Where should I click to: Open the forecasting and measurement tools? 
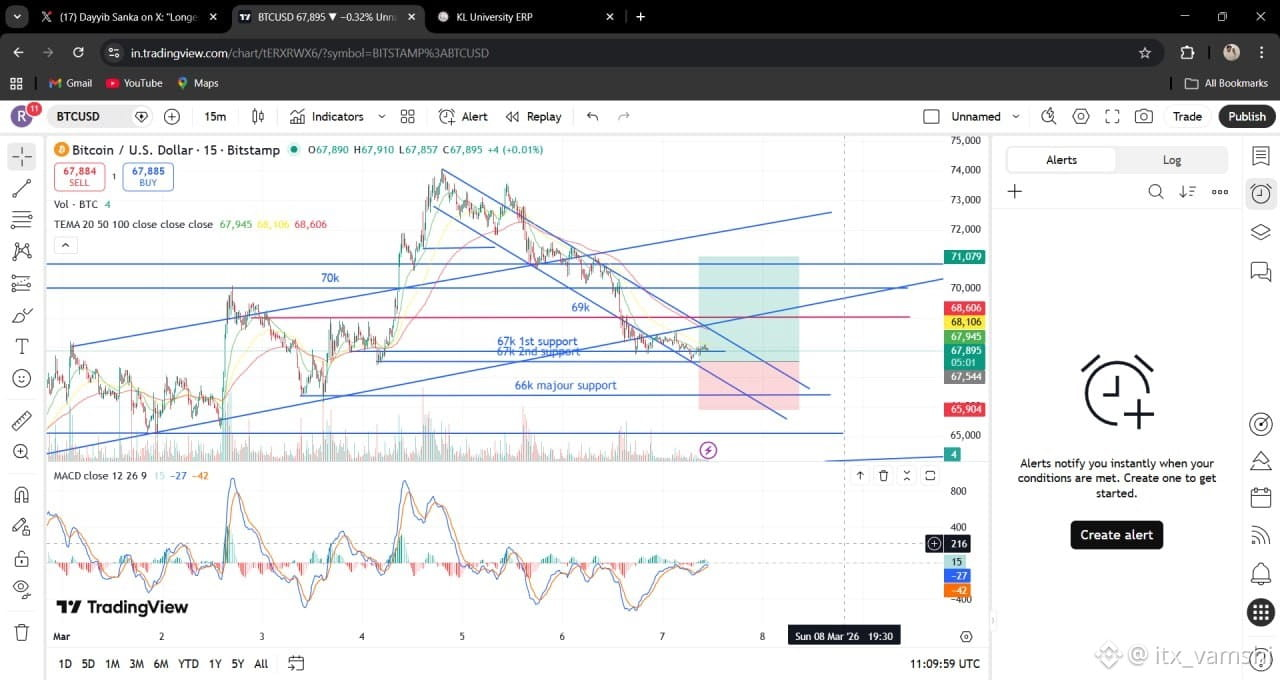[22, 284]
